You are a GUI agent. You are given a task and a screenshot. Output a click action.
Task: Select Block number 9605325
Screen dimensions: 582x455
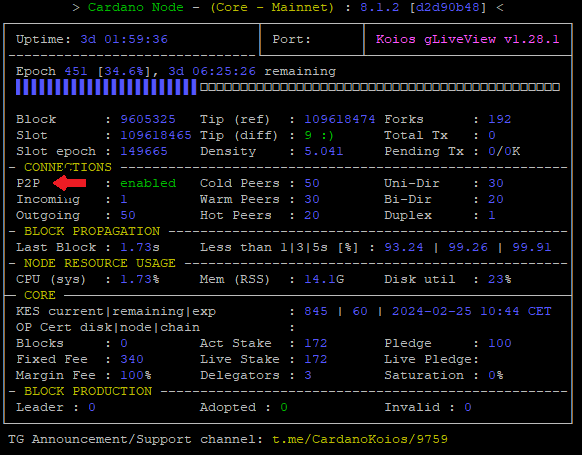coord(148,119)
